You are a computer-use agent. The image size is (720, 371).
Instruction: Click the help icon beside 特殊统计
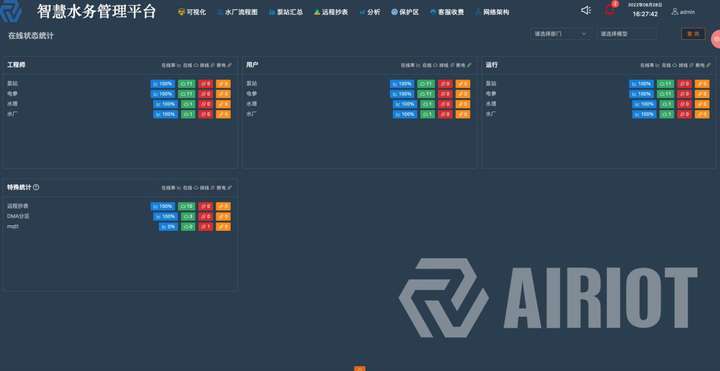[x=36, y=187]
